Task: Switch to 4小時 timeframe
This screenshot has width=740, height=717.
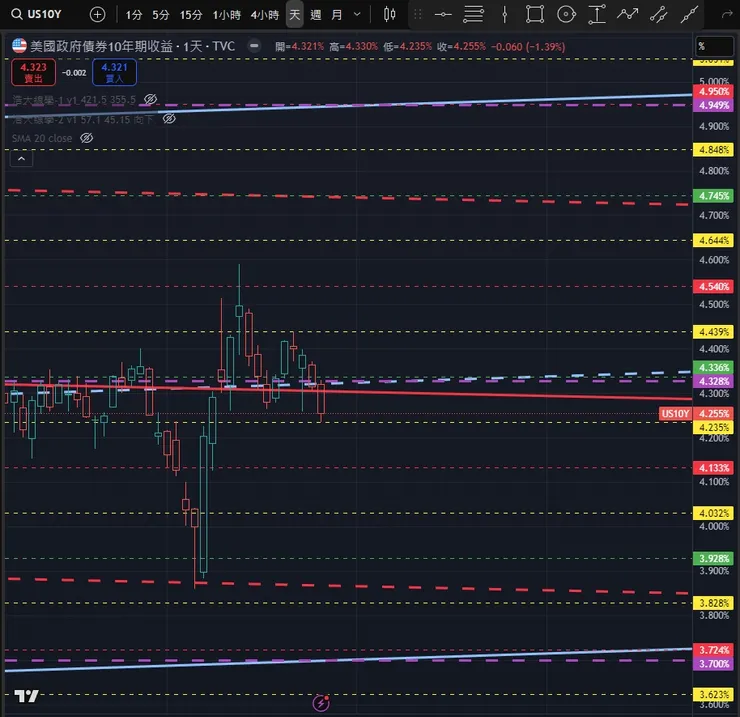Action: [265, 15]
